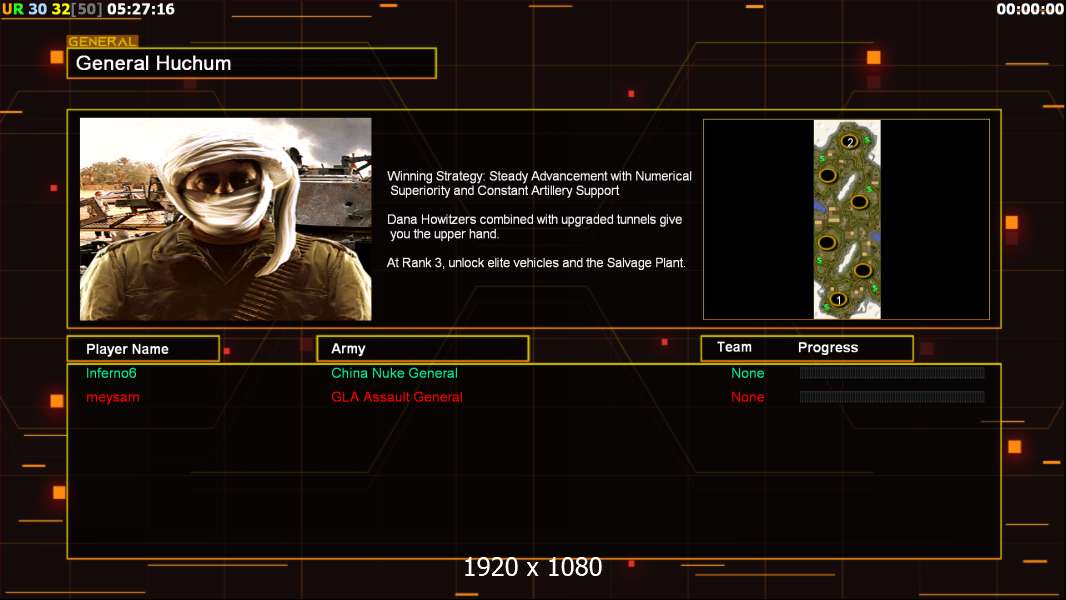
Task: Select player meysam
Action: [x=112, y=397]
